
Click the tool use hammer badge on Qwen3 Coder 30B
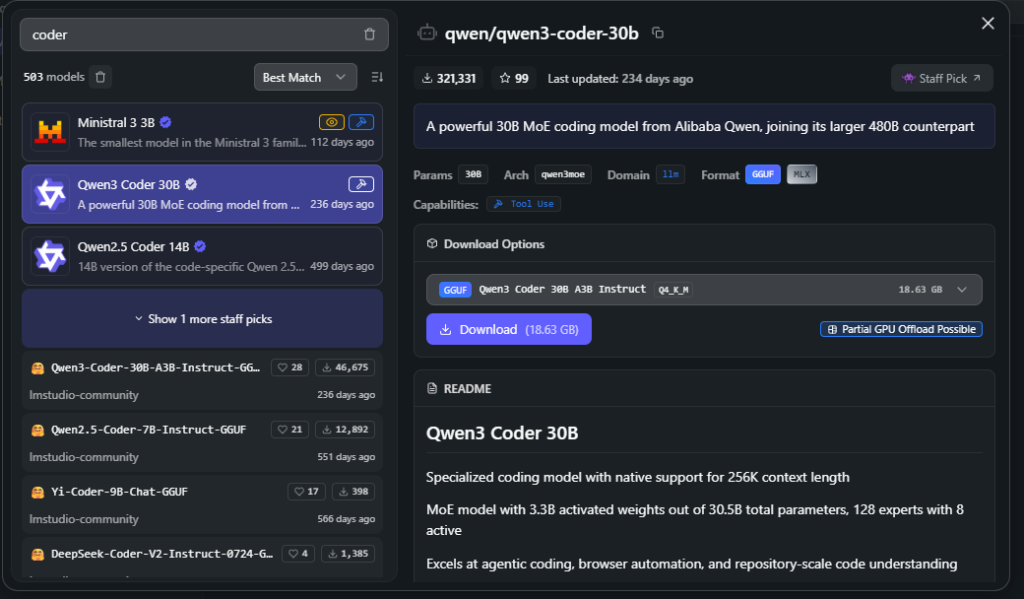[x=361, y=184]
